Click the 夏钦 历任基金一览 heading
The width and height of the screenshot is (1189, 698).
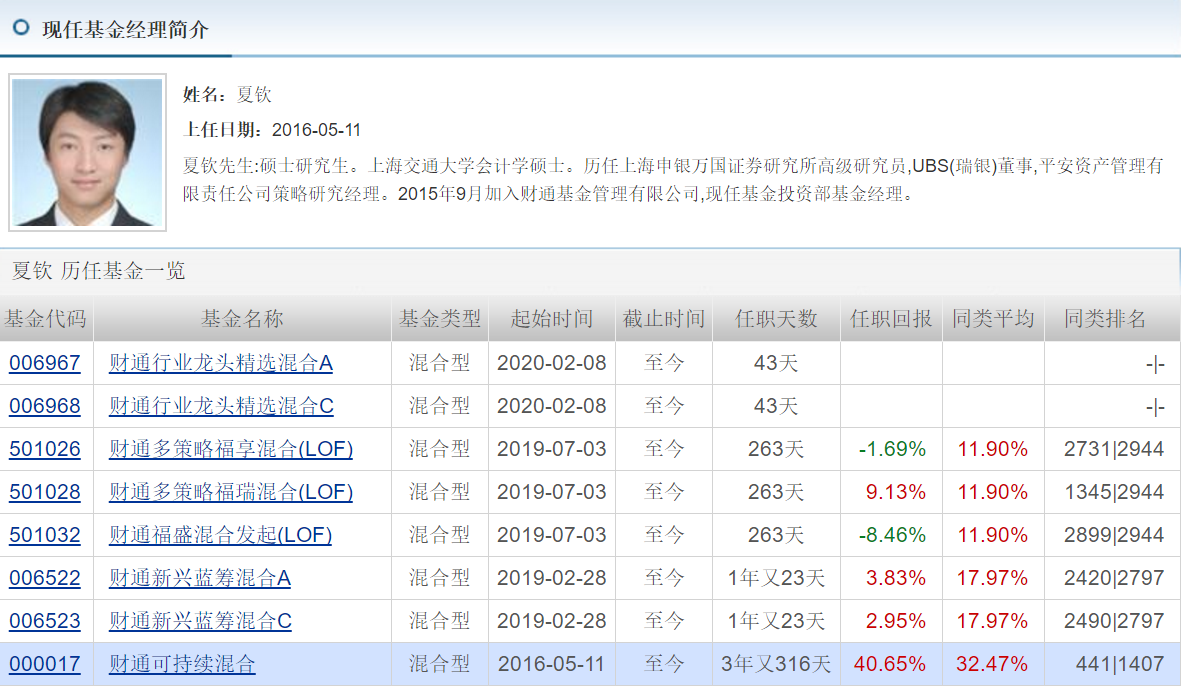(99, 271)
